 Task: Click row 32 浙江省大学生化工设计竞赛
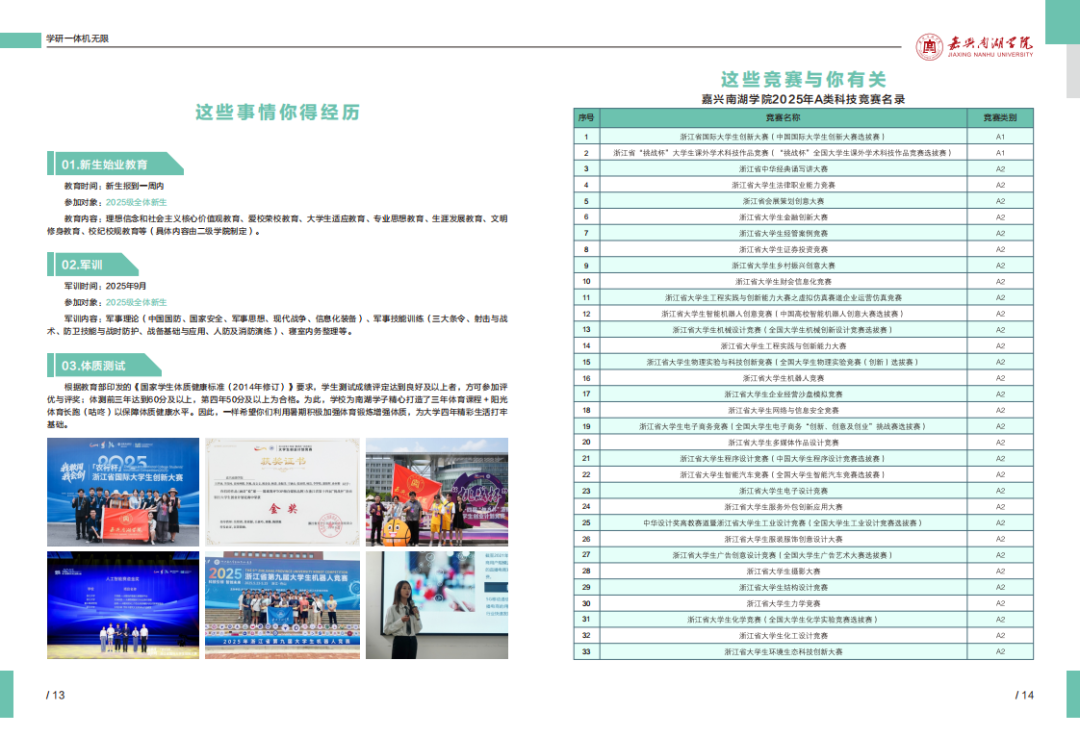803,635
